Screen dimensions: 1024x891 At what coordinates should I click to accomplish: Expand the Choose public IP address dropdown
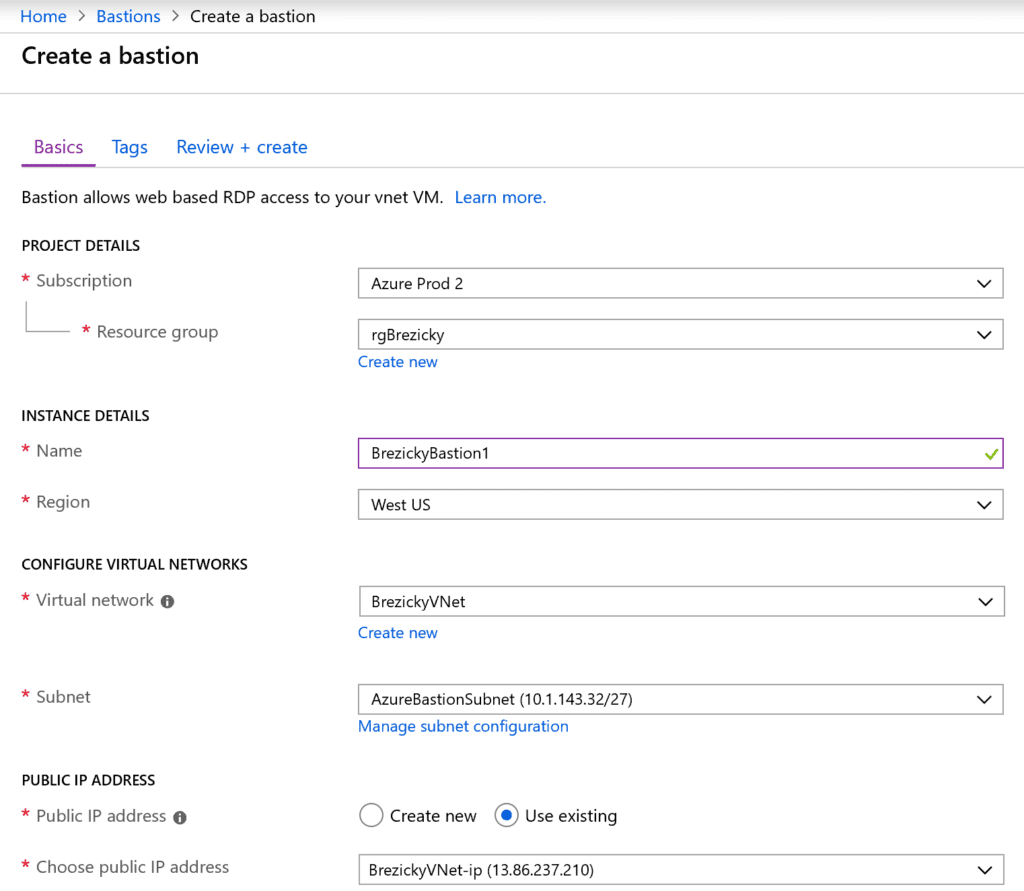point(681,869)
